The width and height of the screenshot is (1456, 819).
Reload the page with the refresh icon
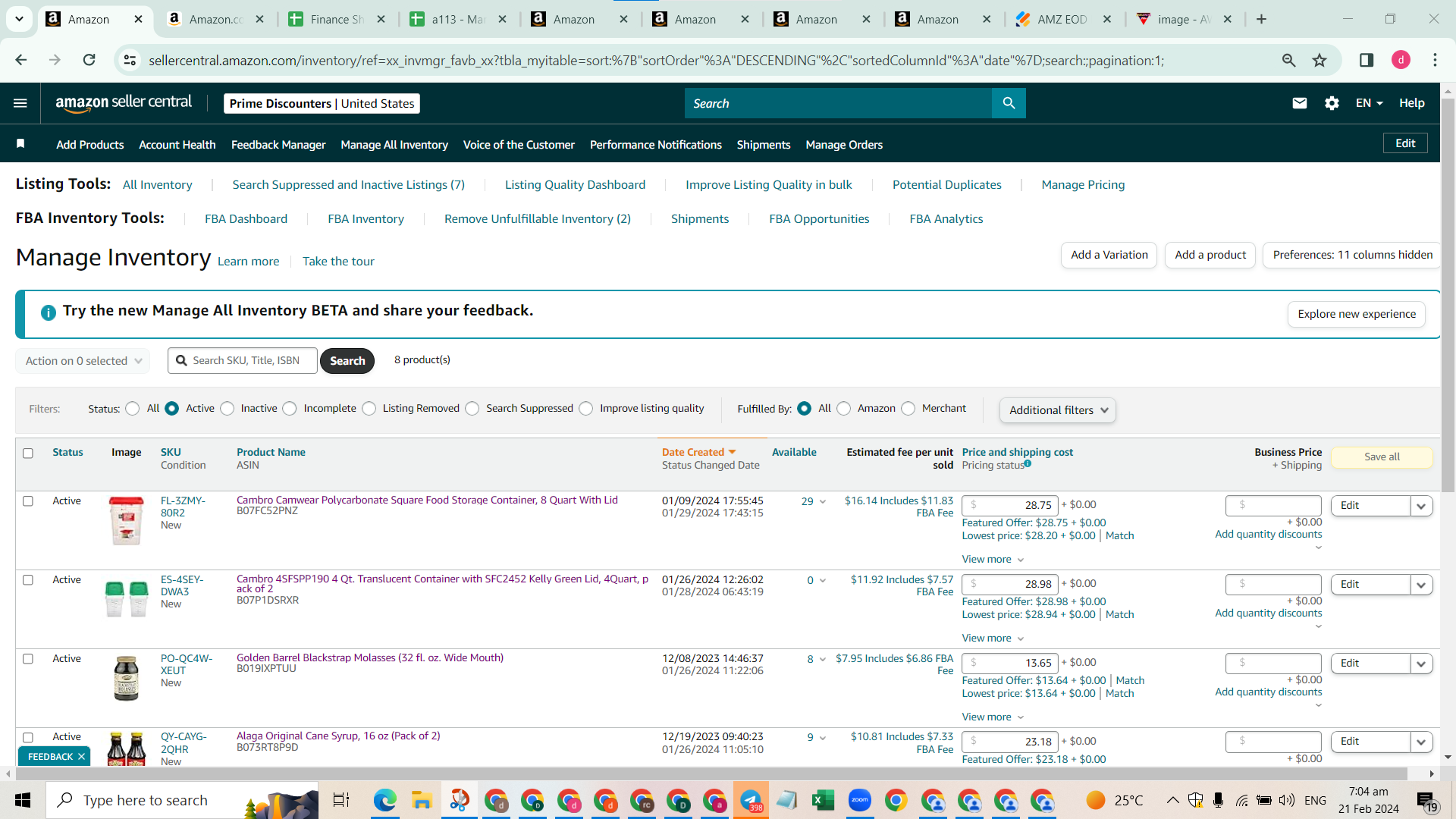(89, 60)
